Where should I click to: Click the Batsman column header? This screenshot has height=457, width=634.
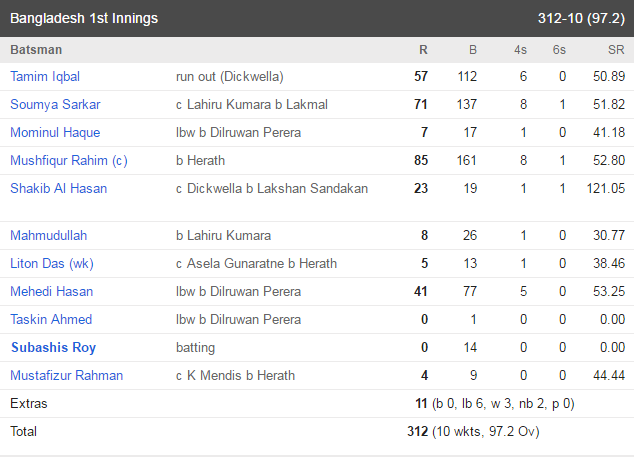click(36, 50)
